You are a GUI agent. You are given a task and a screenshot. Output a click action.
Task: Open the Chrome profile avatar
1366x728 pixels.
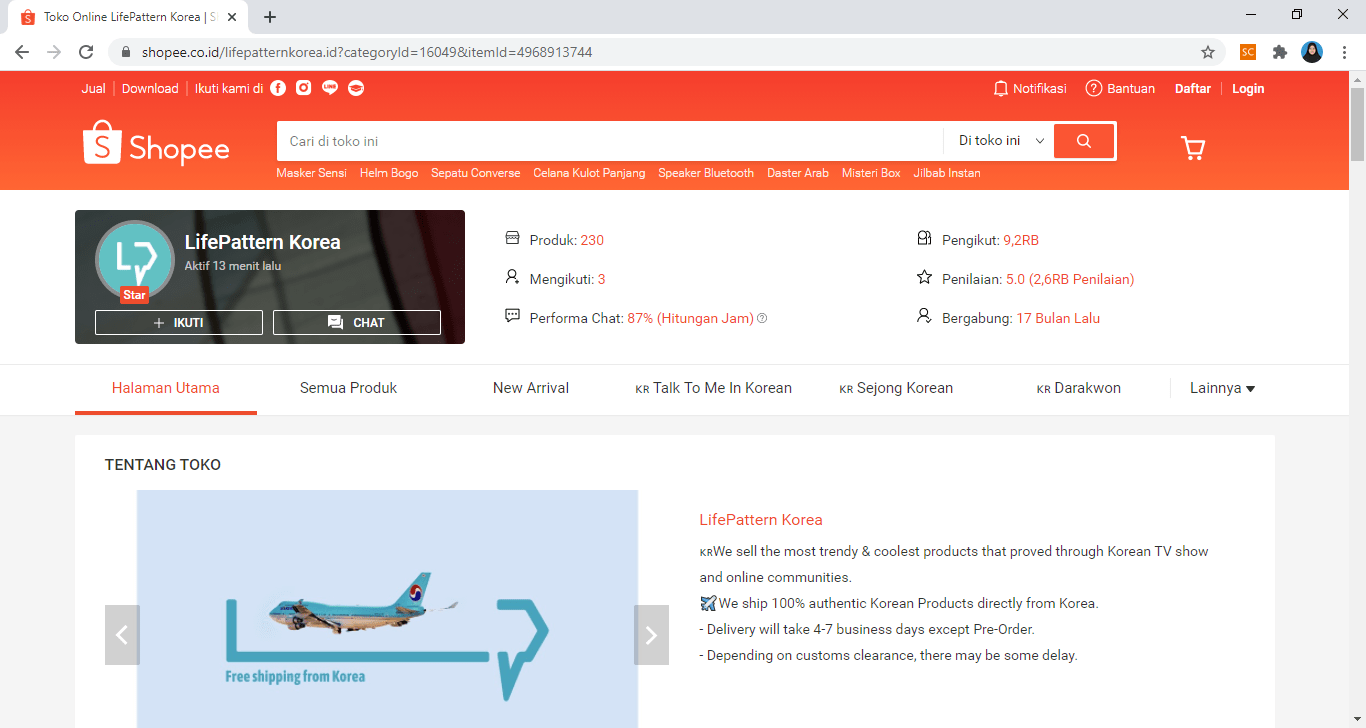(1312, 52)
